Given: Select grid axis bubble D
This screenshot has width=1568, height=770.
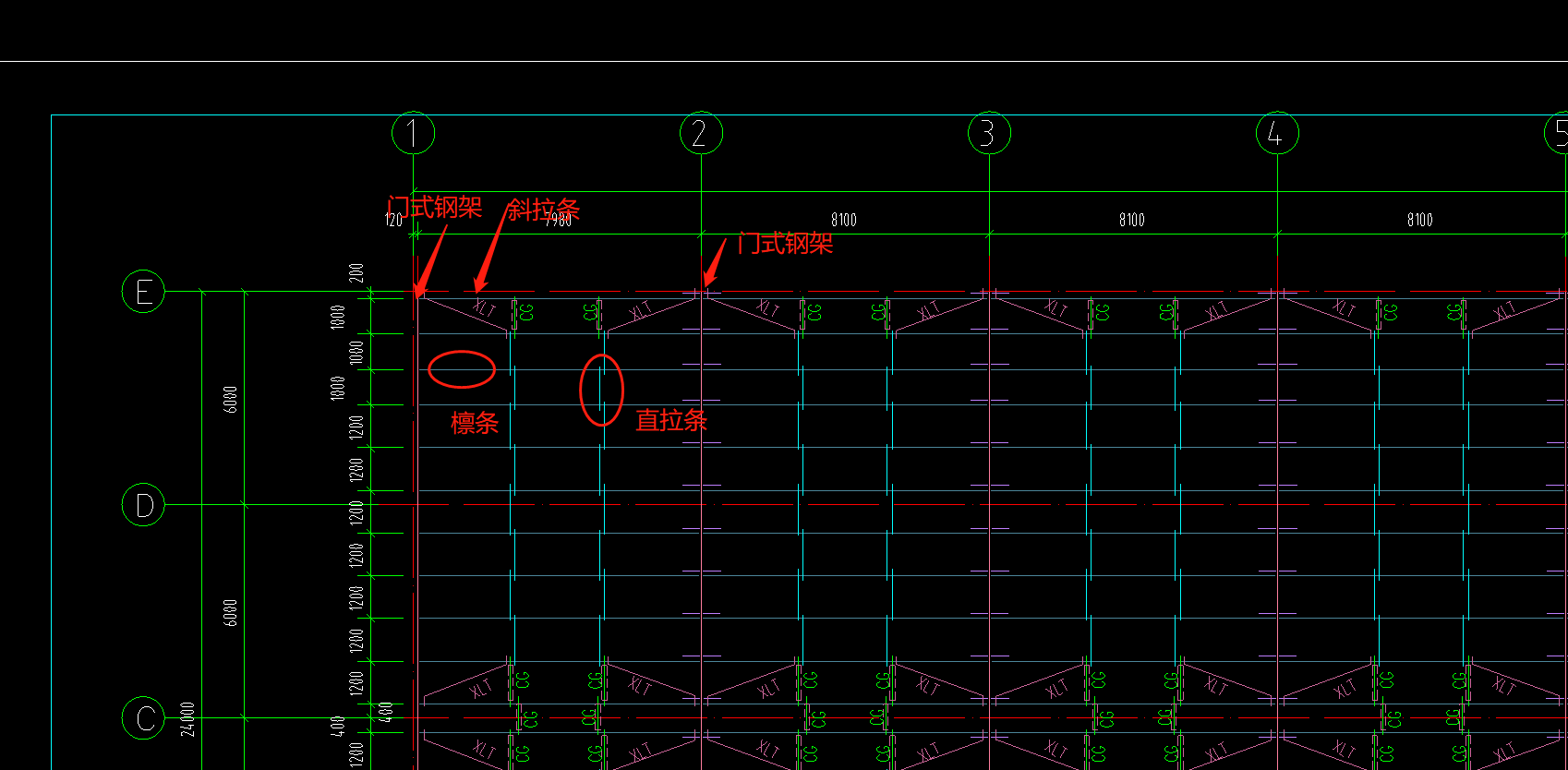Looking at the screenshot, I should point(143,505).
